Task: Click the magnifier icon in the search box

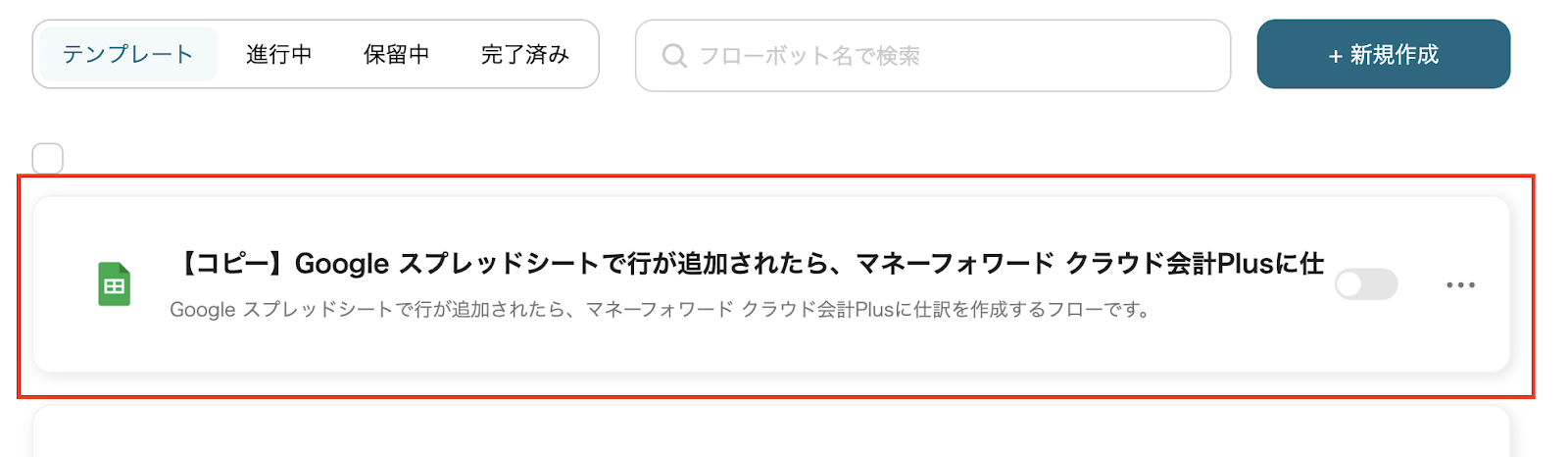Action: (x=674, y=56)
